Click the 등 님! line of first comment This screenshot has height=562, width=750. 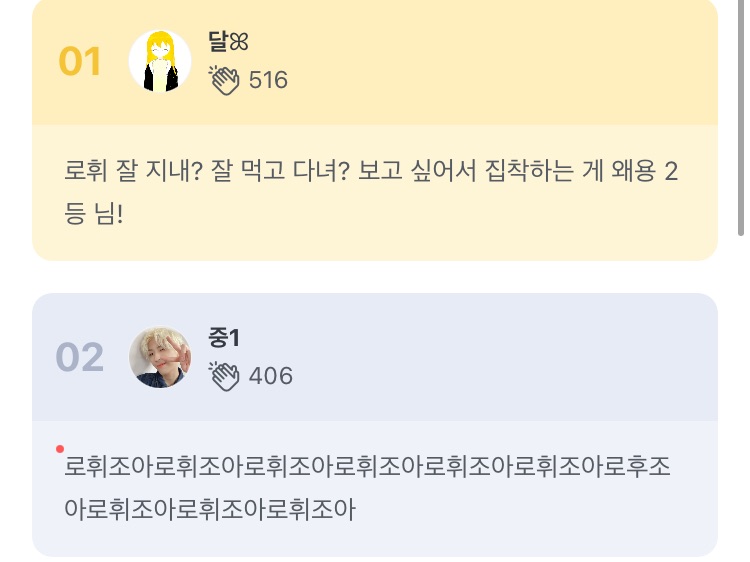pyautogui.click(x=94, y=214)
